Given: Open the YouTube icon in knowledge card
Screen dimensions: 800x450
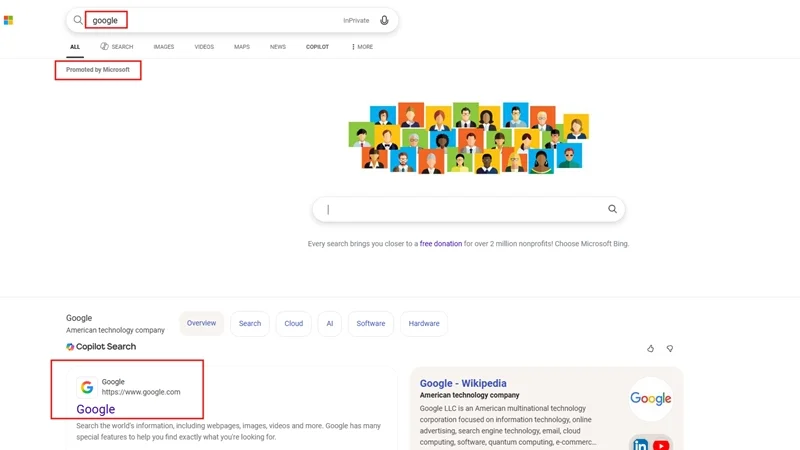Looking at the screenshot, I should [661, 445].
